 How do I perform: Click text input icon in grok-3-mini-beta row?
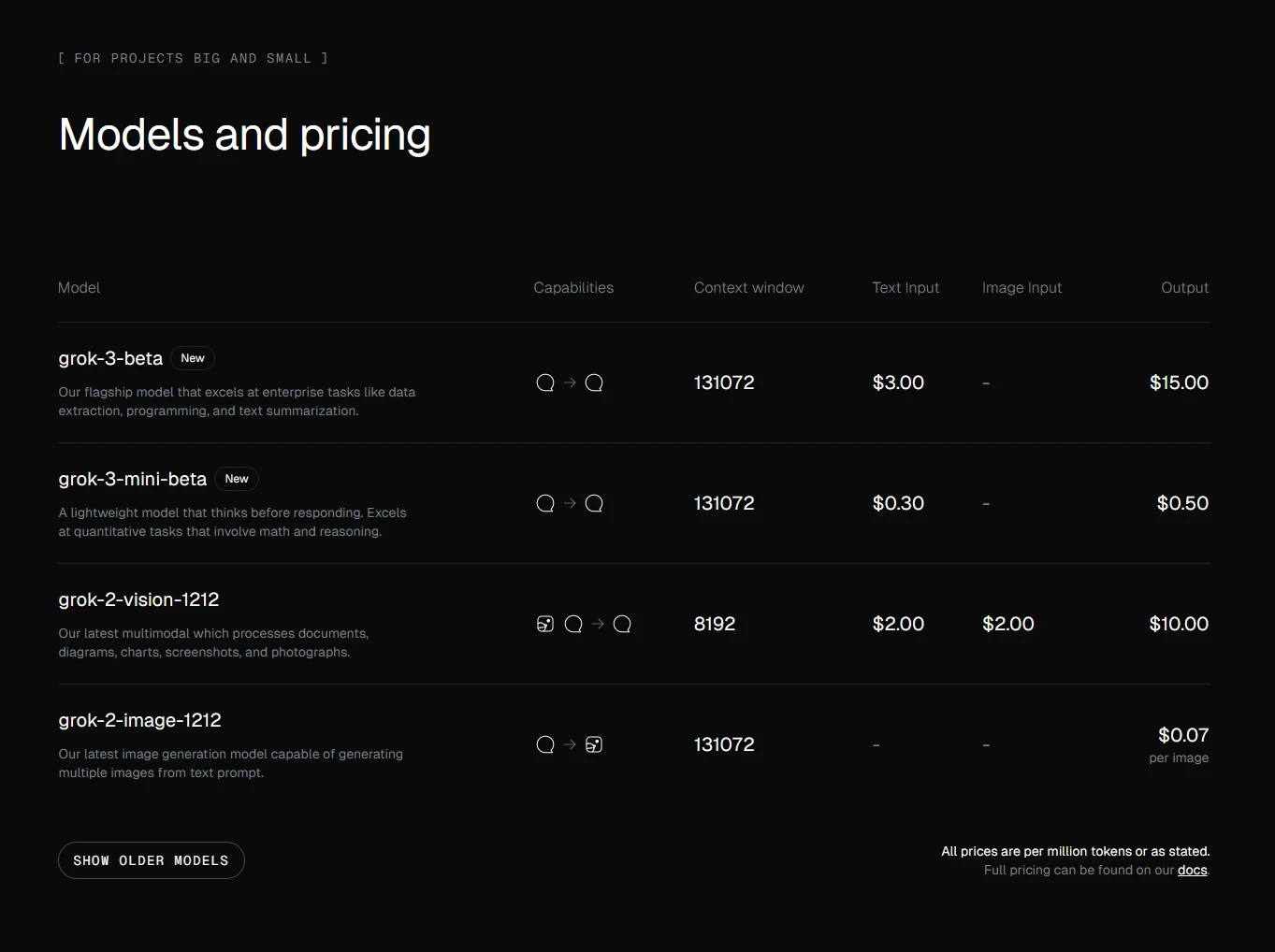click(545, 503)
